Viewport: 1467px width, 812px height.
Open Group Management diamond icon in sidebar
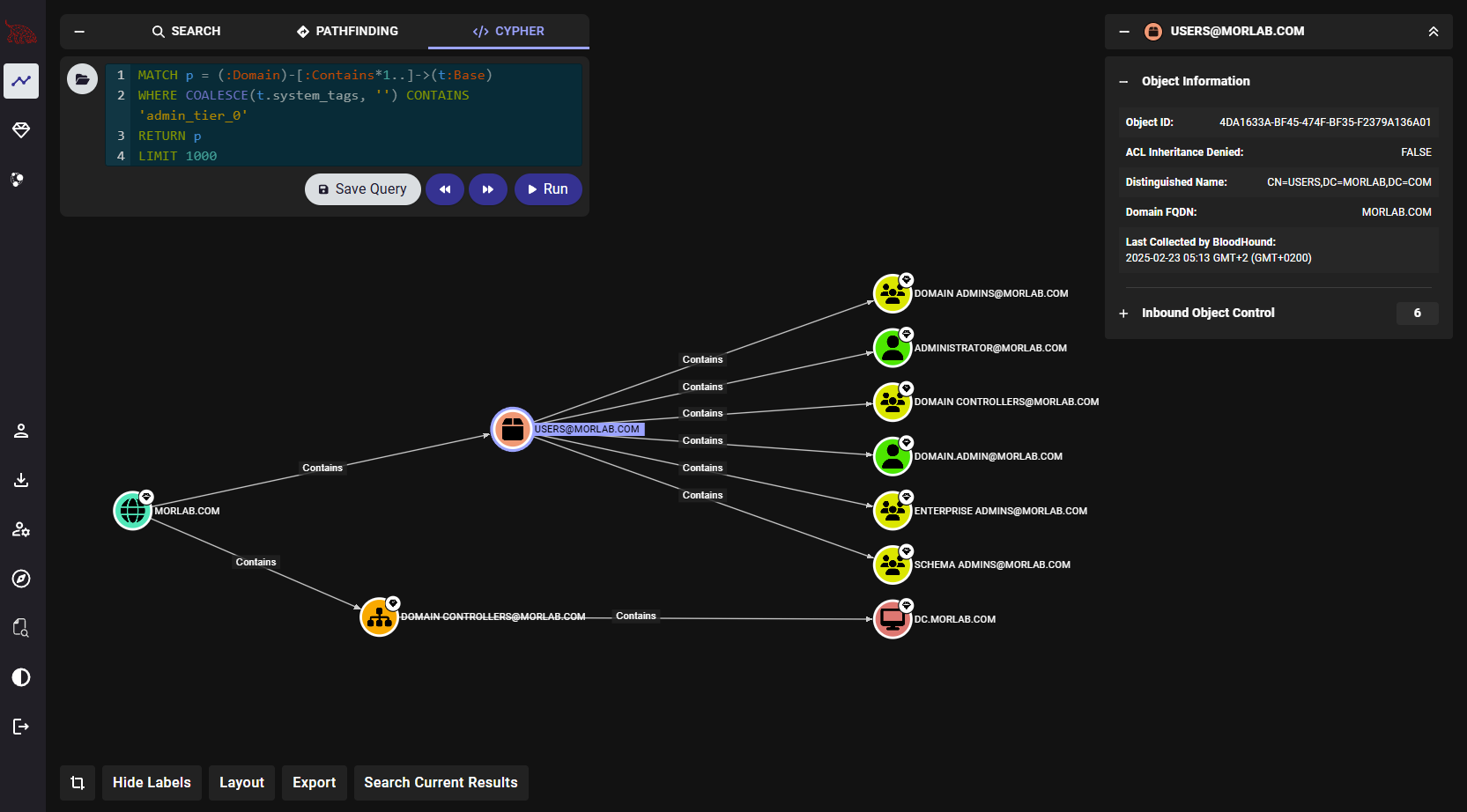click(21, 130)
